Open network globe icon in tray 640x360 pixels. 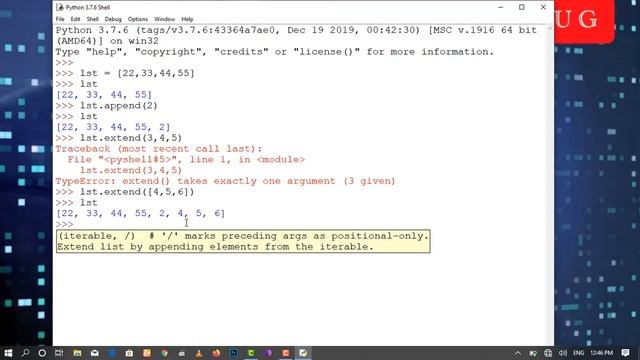[x=548, y=353]
